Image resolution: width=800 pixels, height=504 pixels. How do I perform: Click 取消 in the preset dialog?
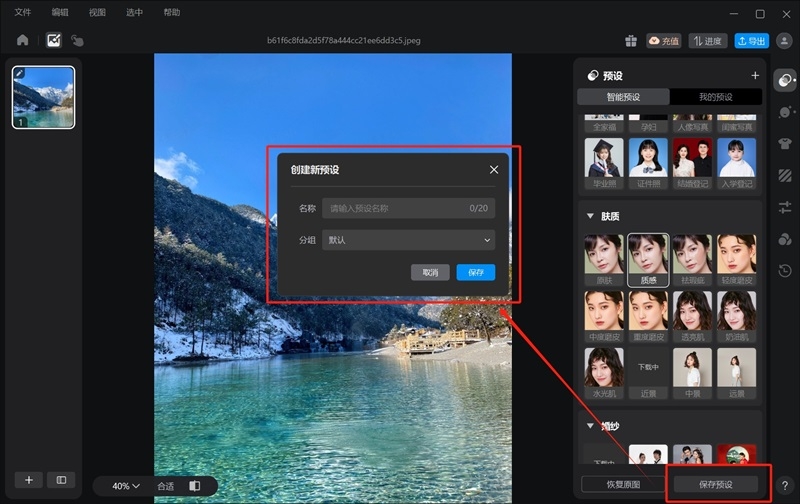tap(430, 272)
